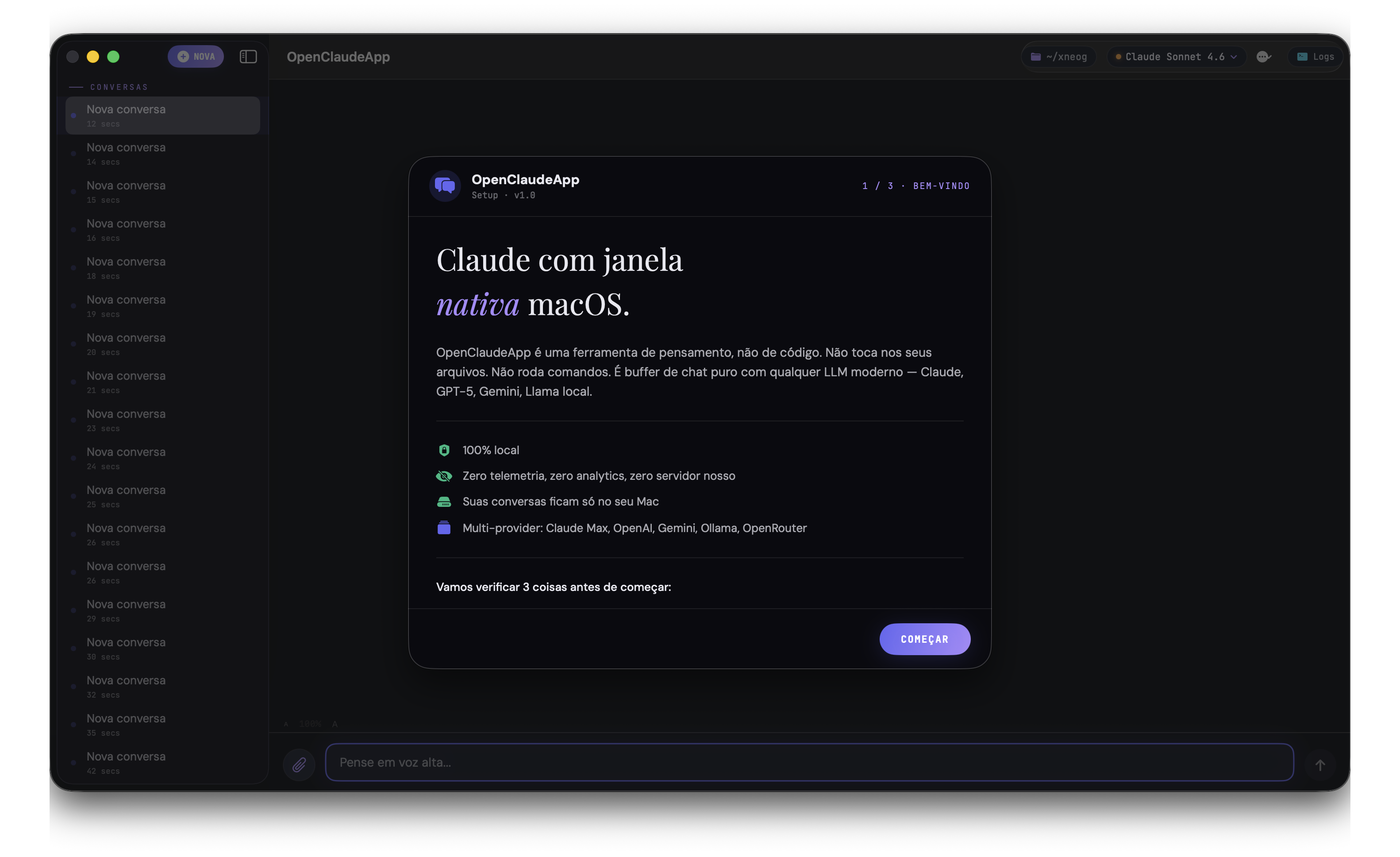Toggle the sidebar panel icon
1400x857 pixels.
pos(248,56)
